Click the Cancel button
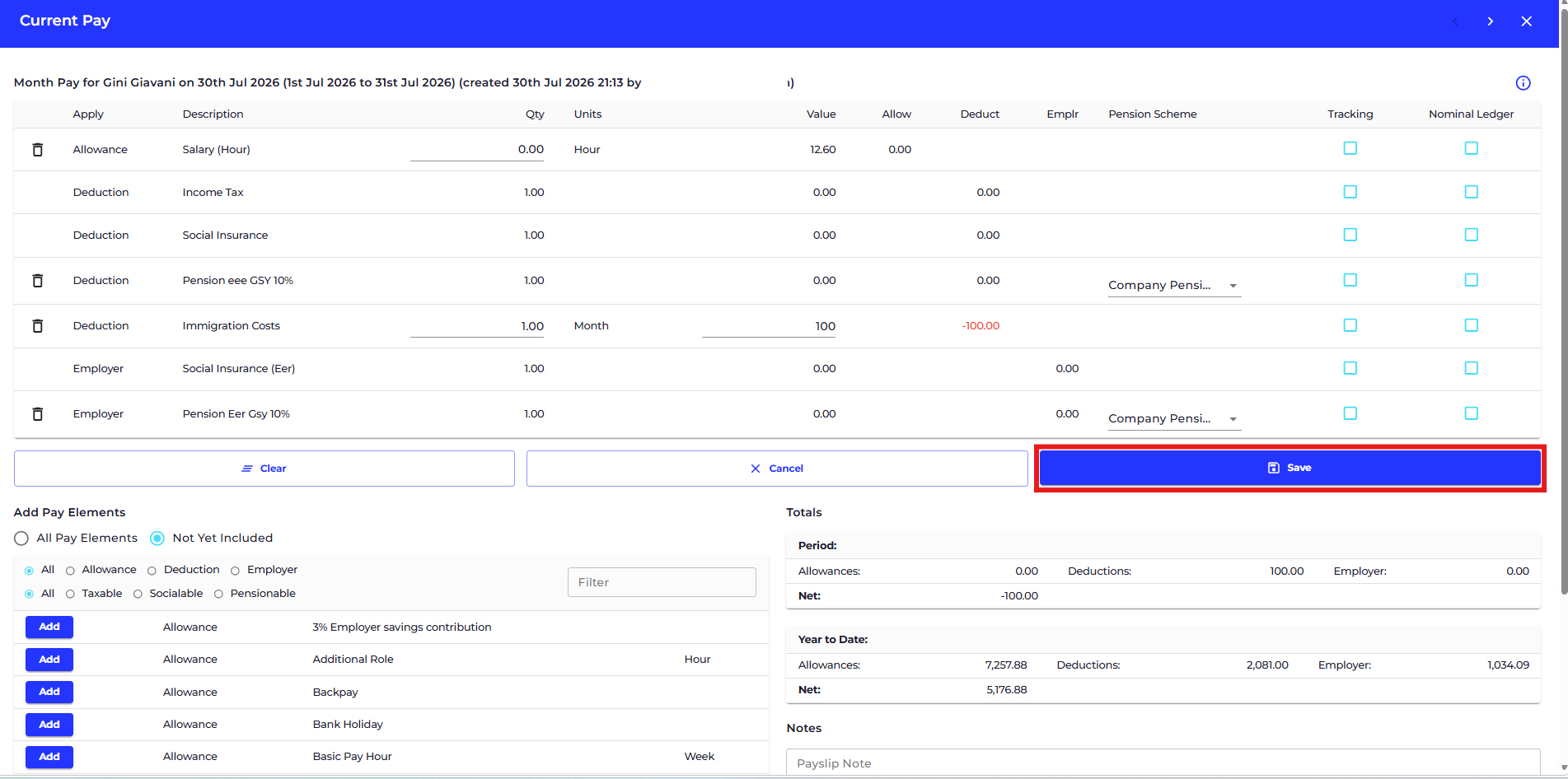 pyautogui.click(x=777, y=469)
